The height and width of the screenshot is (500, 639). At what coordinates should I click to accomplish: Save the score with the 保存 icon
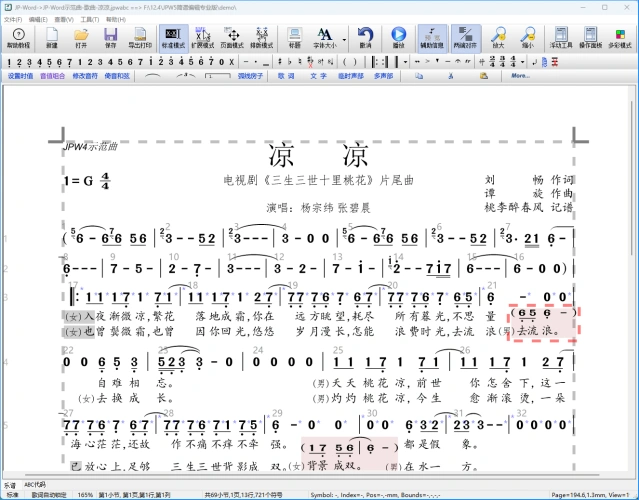[110, 38]
